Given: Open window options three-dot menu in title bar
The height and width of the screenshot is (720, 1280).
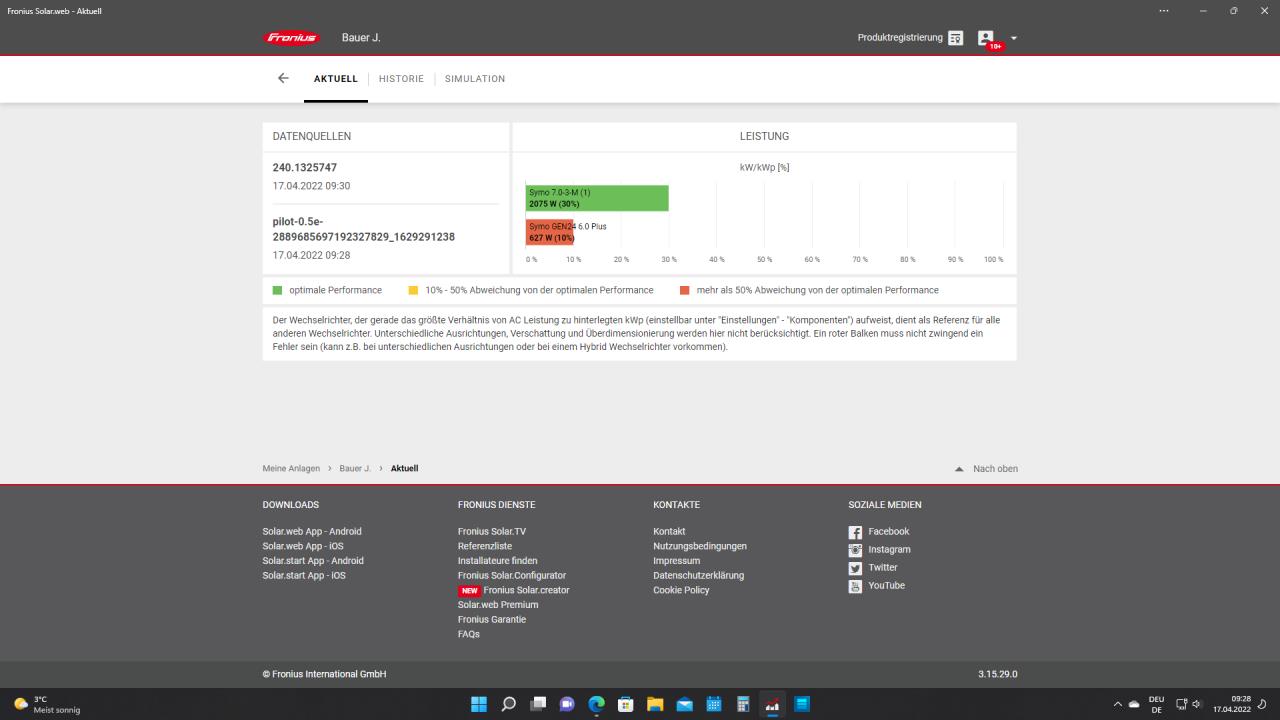Looking at the screenshot, I should click(x=1163, y=10).
